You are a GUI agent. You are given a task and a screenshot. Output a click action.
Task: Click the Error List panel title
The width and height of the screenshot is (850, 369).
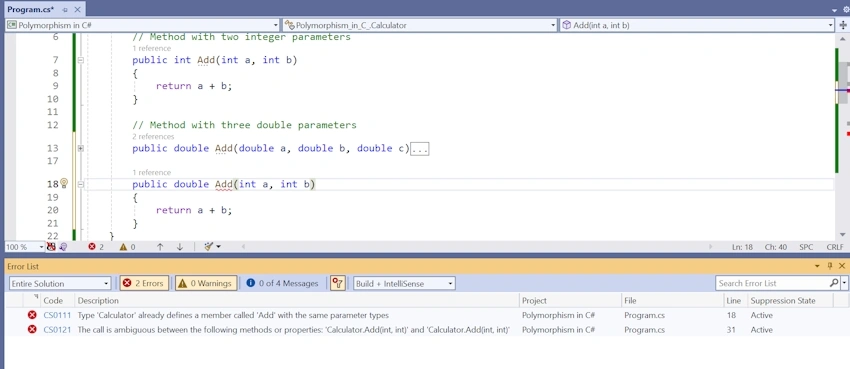[x=23, y=267]
